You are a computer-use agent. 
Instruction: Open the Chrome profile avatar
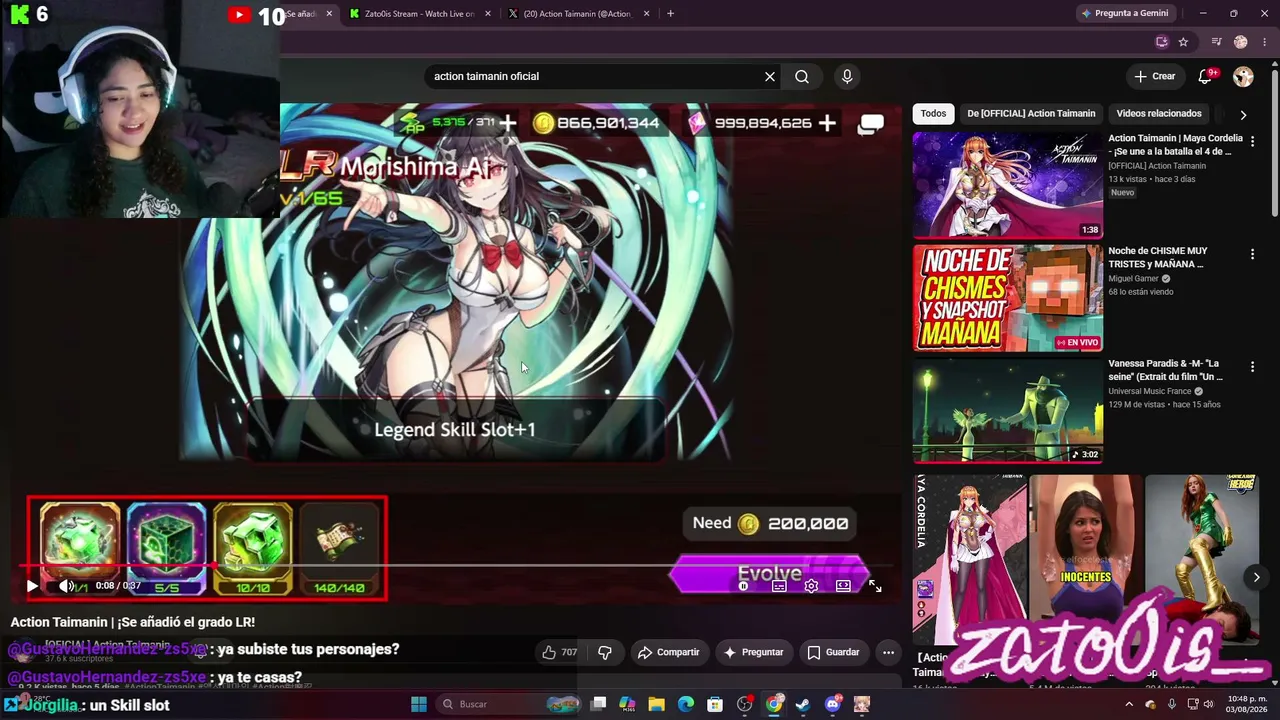click(1241, 42)
